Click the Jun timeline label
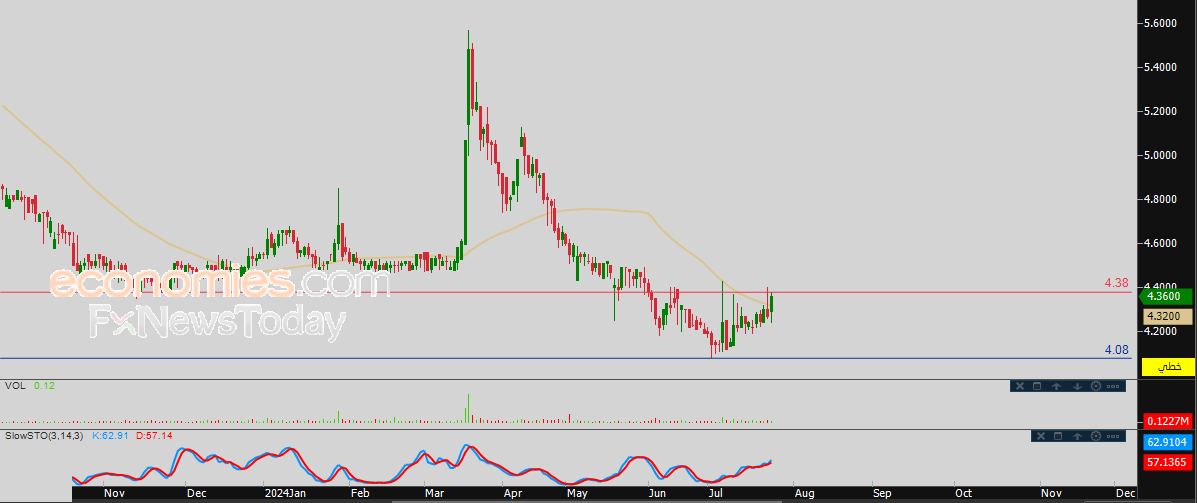The width and height of the screenshot is (1197, 503). (x=657, y=493)
